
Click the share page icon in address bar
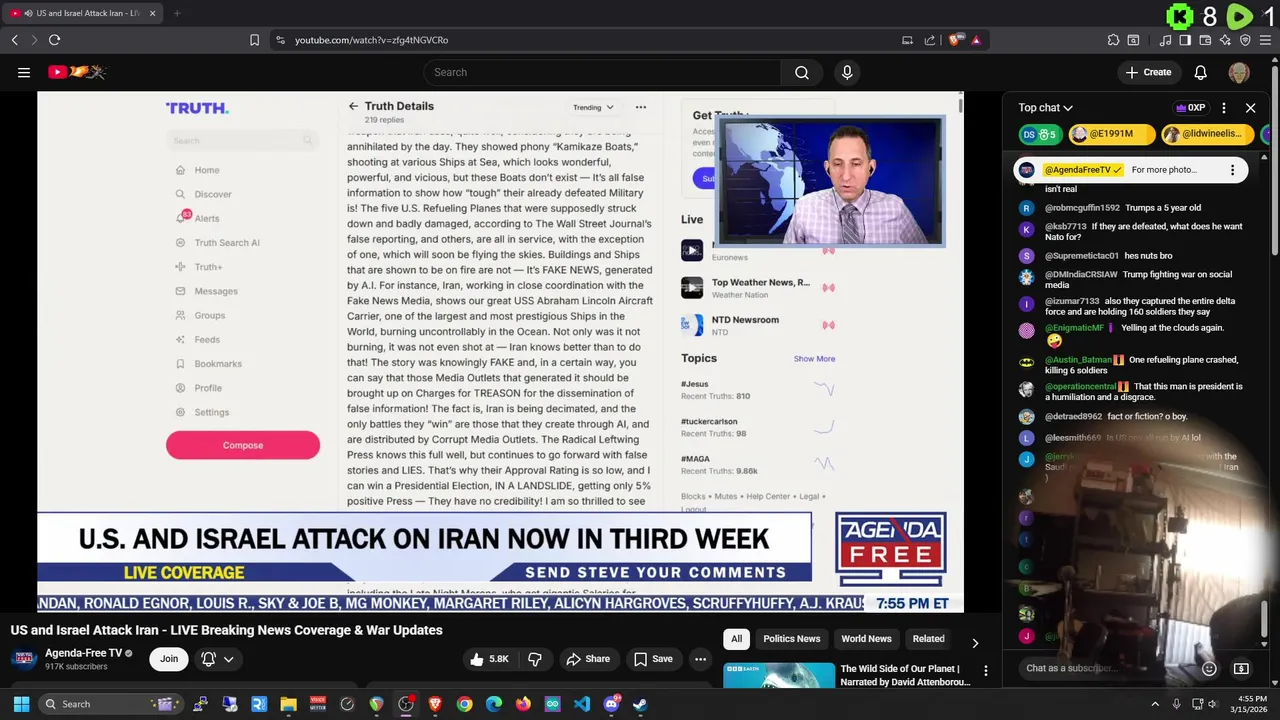click(x=929, y=40)
